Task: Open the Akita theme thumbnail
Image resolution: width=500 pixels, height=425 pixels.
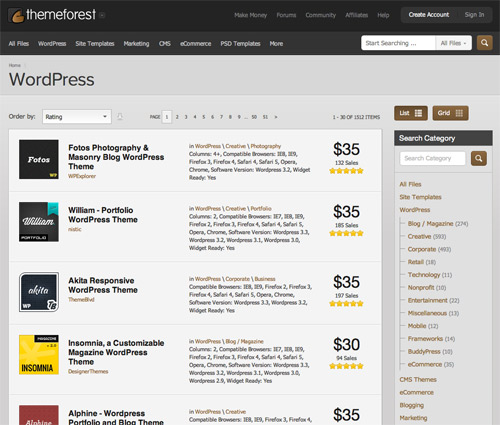Action: tap(39, 292)
